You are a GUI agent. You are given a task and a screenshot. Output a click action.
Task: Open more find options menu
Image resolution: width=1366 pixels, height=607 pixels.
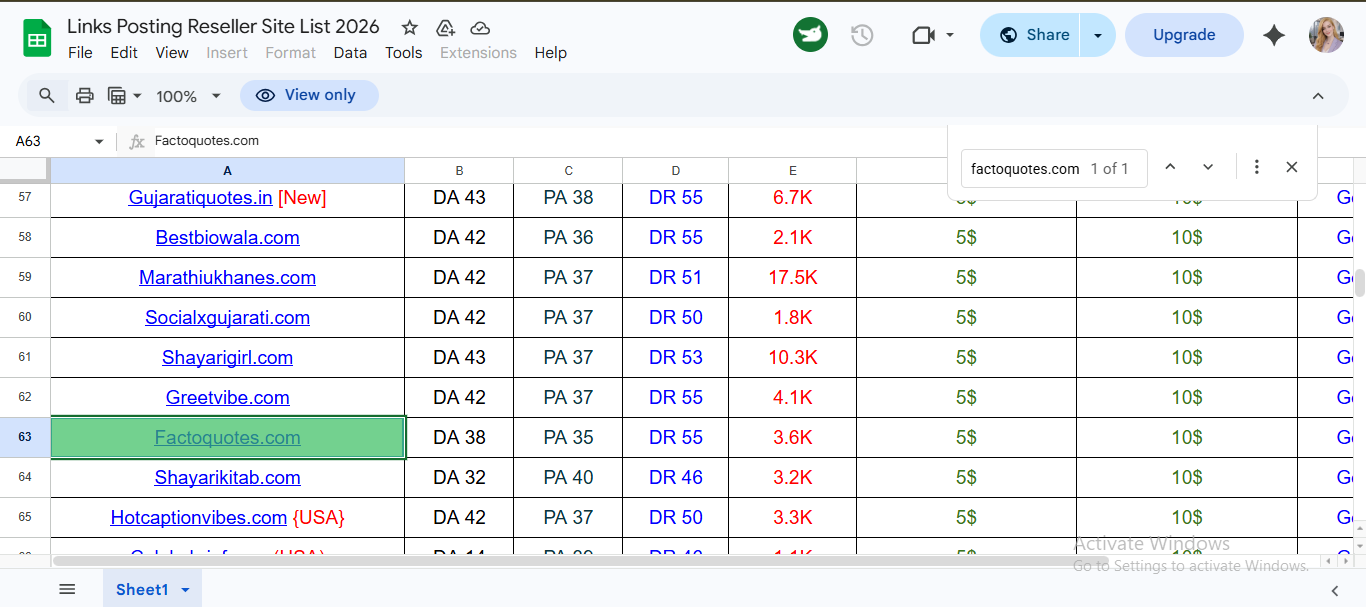point(1257,168)
